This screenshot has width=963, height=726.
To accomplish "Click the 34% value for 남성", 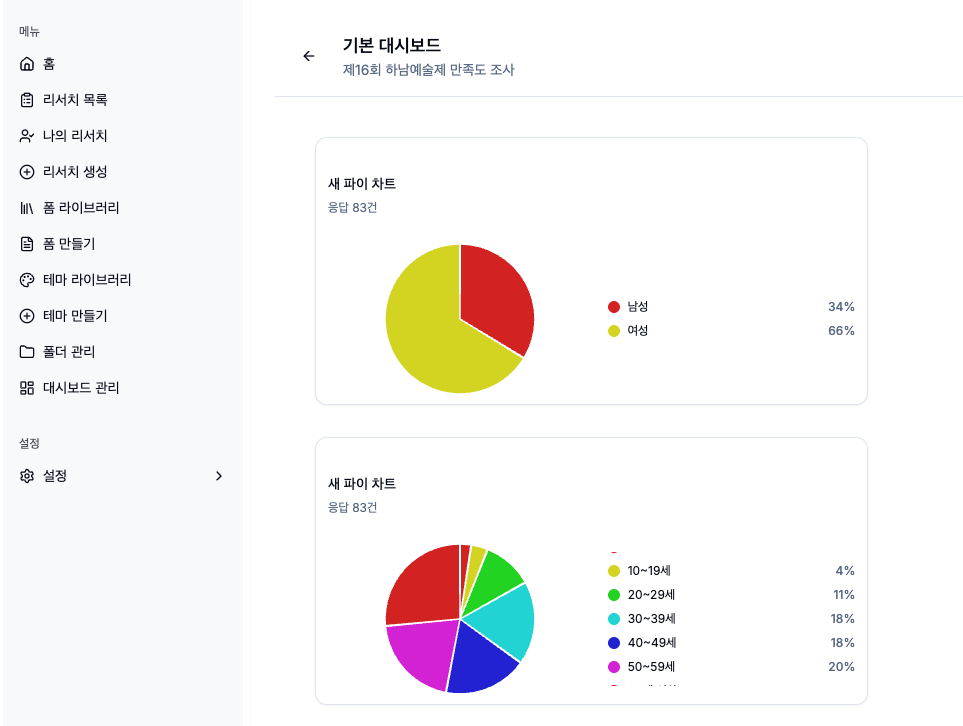I will [x=841, y=307].
